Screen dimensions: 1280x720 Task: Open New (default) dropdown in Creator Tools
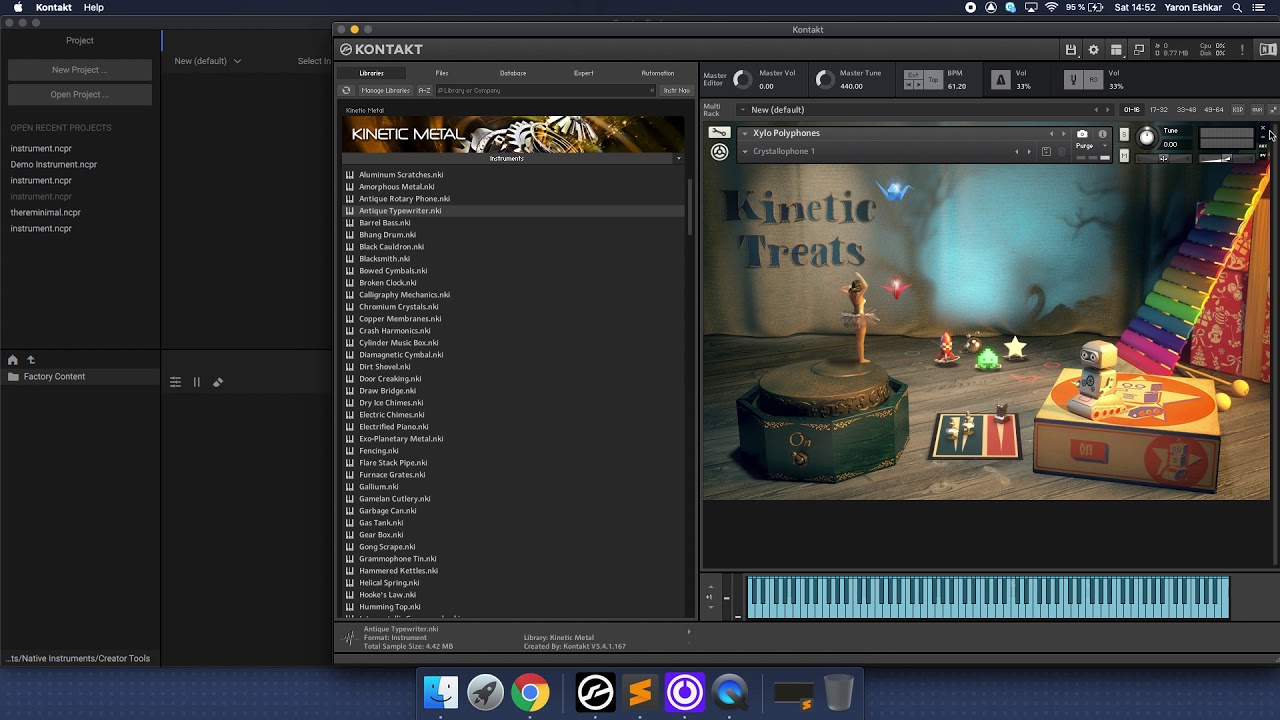(x=208, y=61)
